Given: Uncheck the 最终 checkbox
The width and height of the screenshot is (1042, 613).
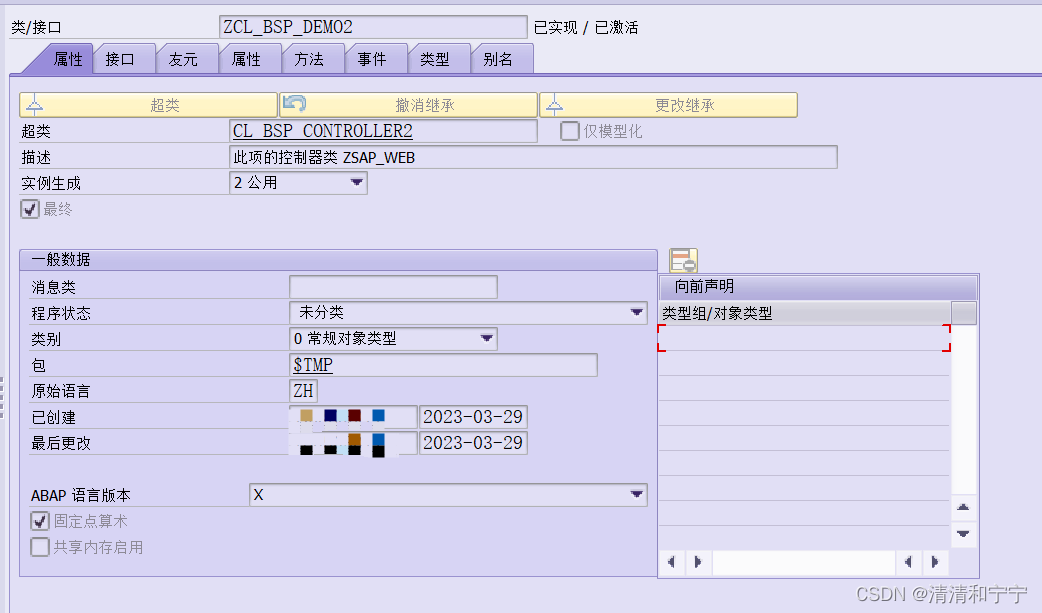Looking at the screenshot, I should (27, 208).
